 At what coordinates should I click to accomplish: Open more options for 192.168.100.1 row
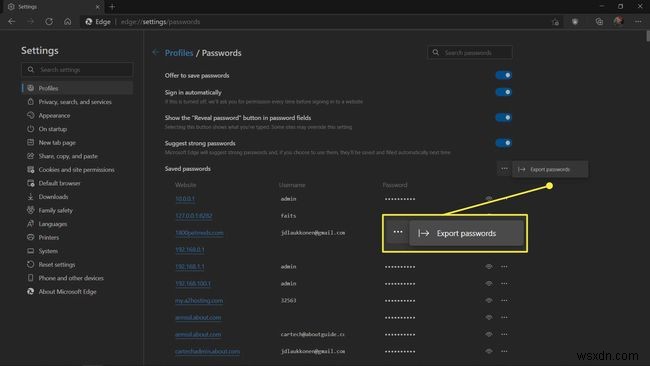coord(504,284)
